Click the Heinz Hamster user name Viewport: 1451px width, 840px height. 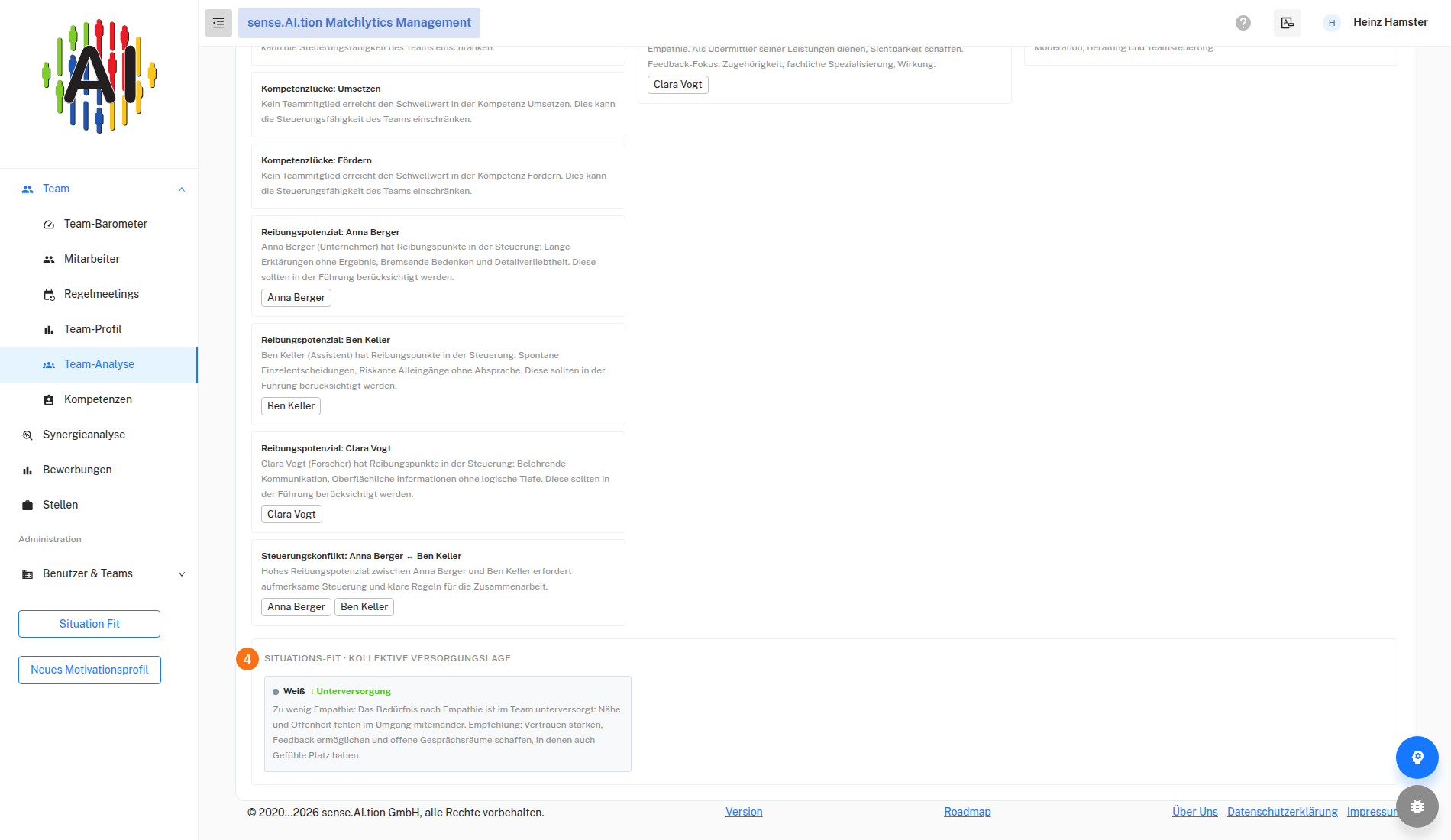(x=1391, y=22)
